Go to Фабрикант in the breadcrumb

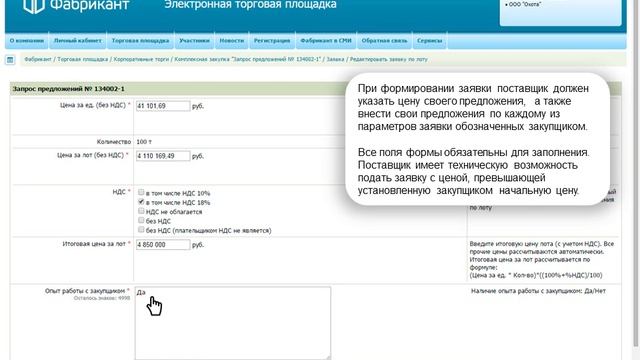point(38,59)
